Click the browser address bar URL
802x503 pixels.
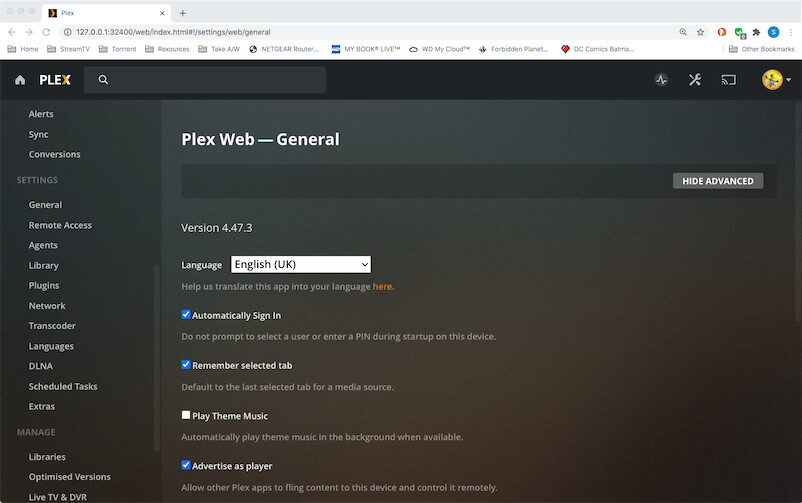[173, 32]
